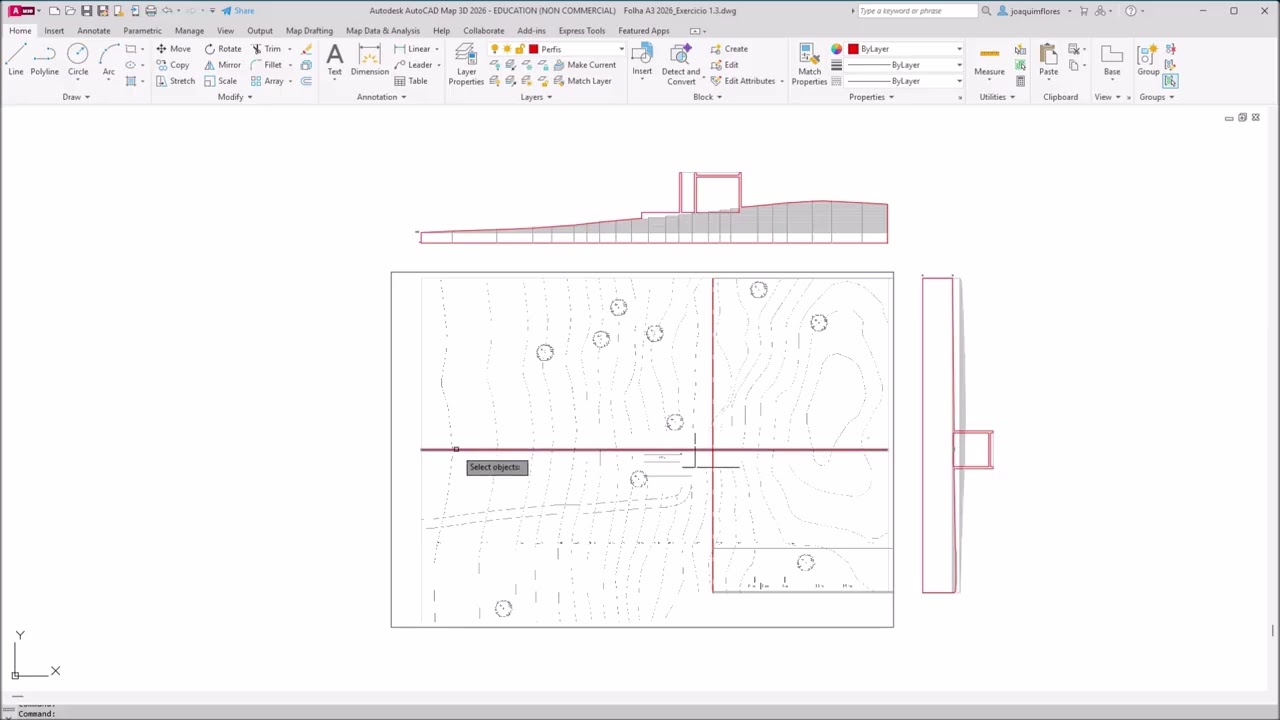This screenshot has height=720, width=1280.
Task: Pick the Scale tool
Action: pyautogui.click(x=220, y=81)
